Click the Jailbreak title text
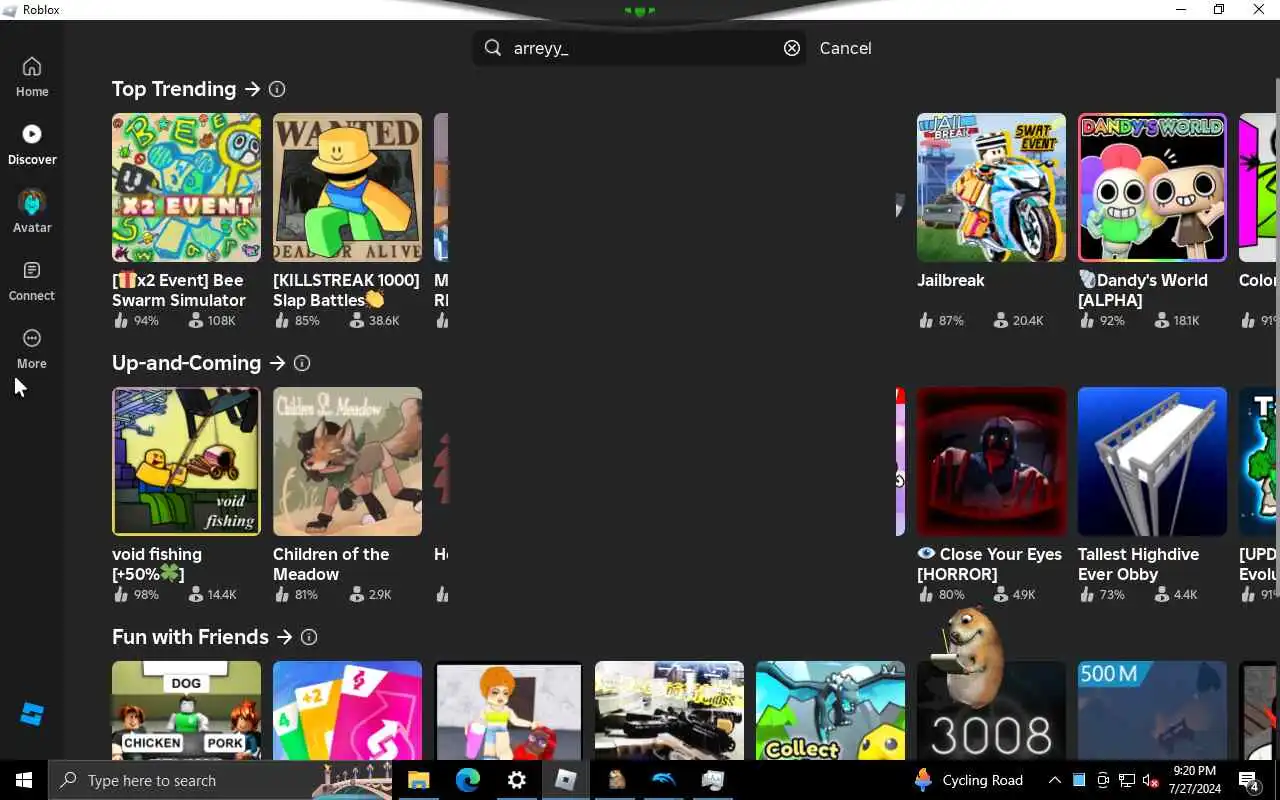 pyautogui.click(x=951, y=280)
